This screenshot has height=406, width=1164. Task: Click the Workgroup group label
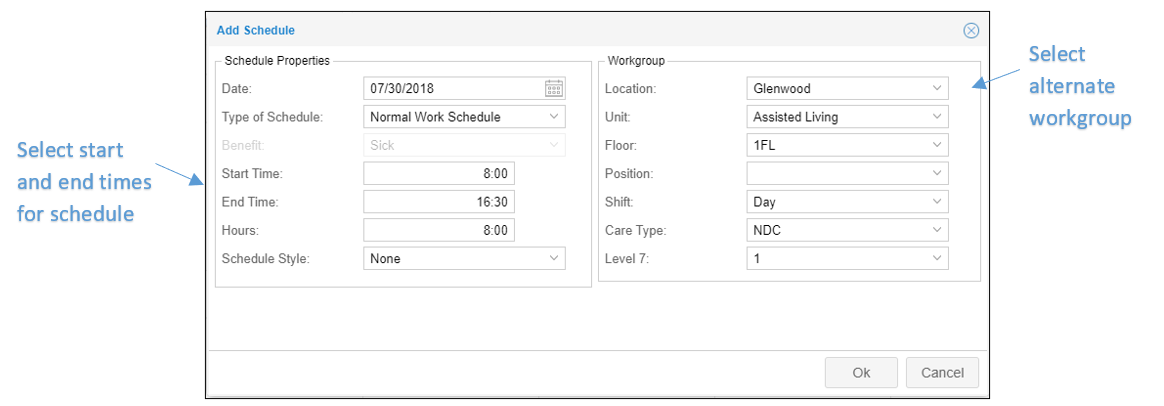tap(636, 61)
